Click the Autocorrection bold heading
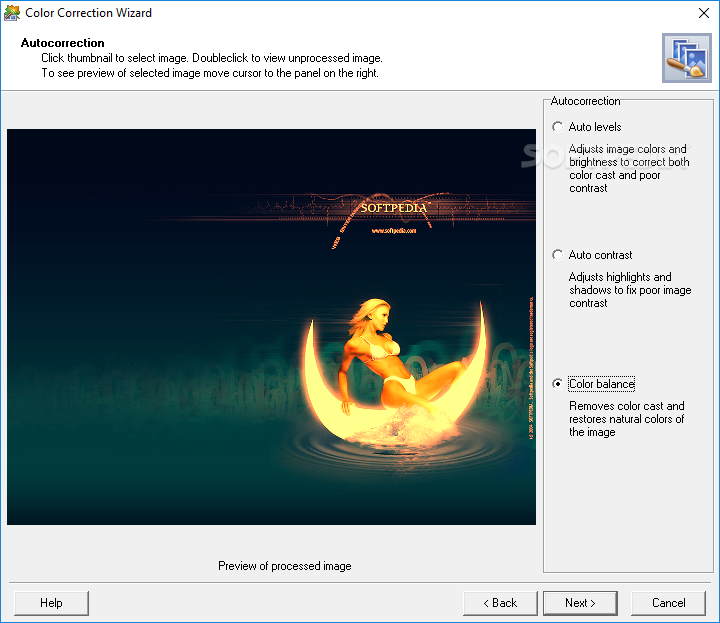The width and height of the screenshot is (720, 623). point(62,43)
